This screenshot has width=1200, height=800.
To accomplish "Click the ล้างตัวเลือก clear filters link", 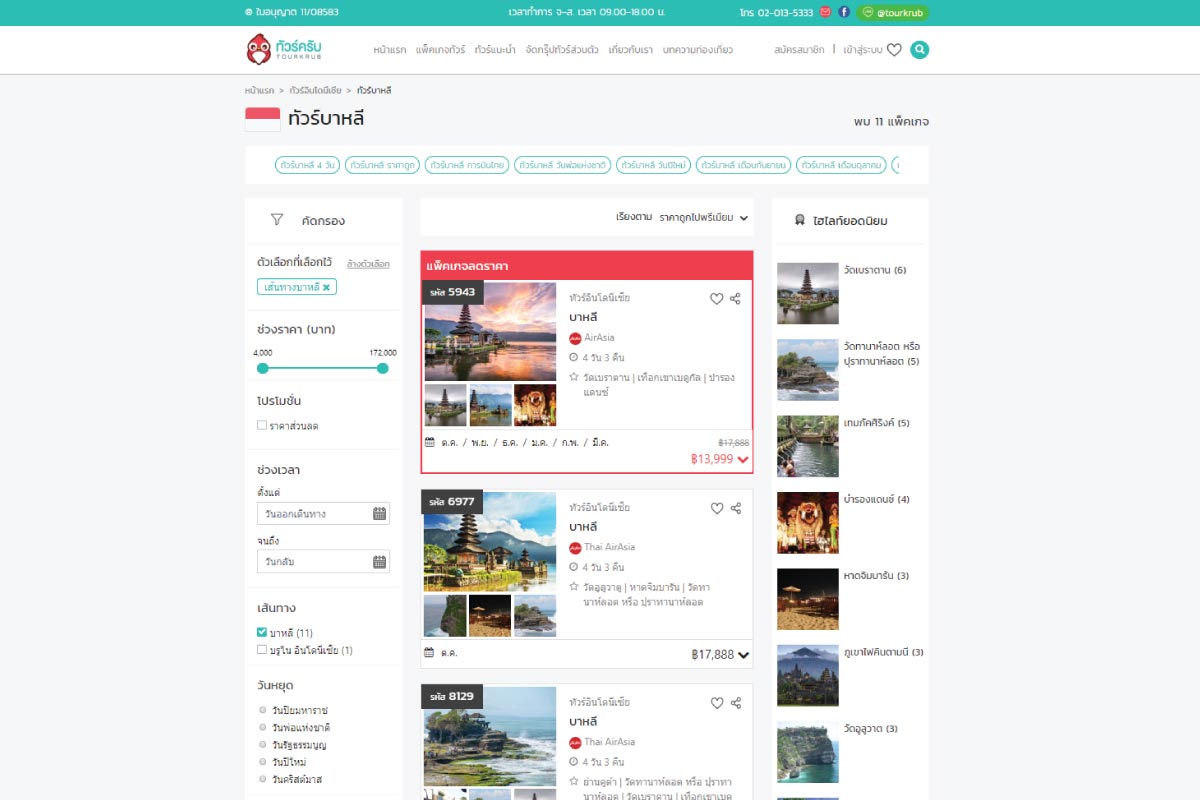I will [x=368, y=264].
